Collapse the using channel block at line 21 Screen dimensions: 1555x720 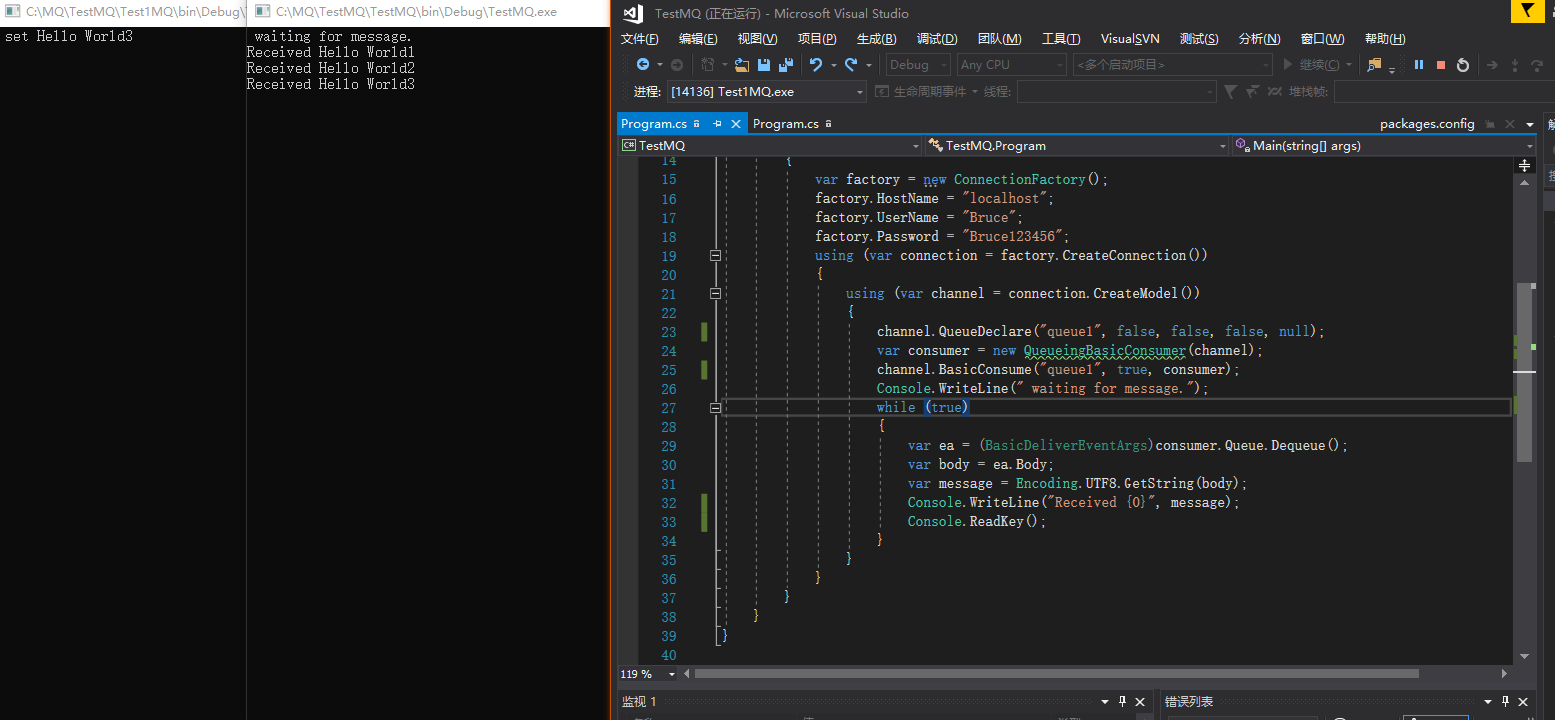pyautogui.click(x=715, y=293)
